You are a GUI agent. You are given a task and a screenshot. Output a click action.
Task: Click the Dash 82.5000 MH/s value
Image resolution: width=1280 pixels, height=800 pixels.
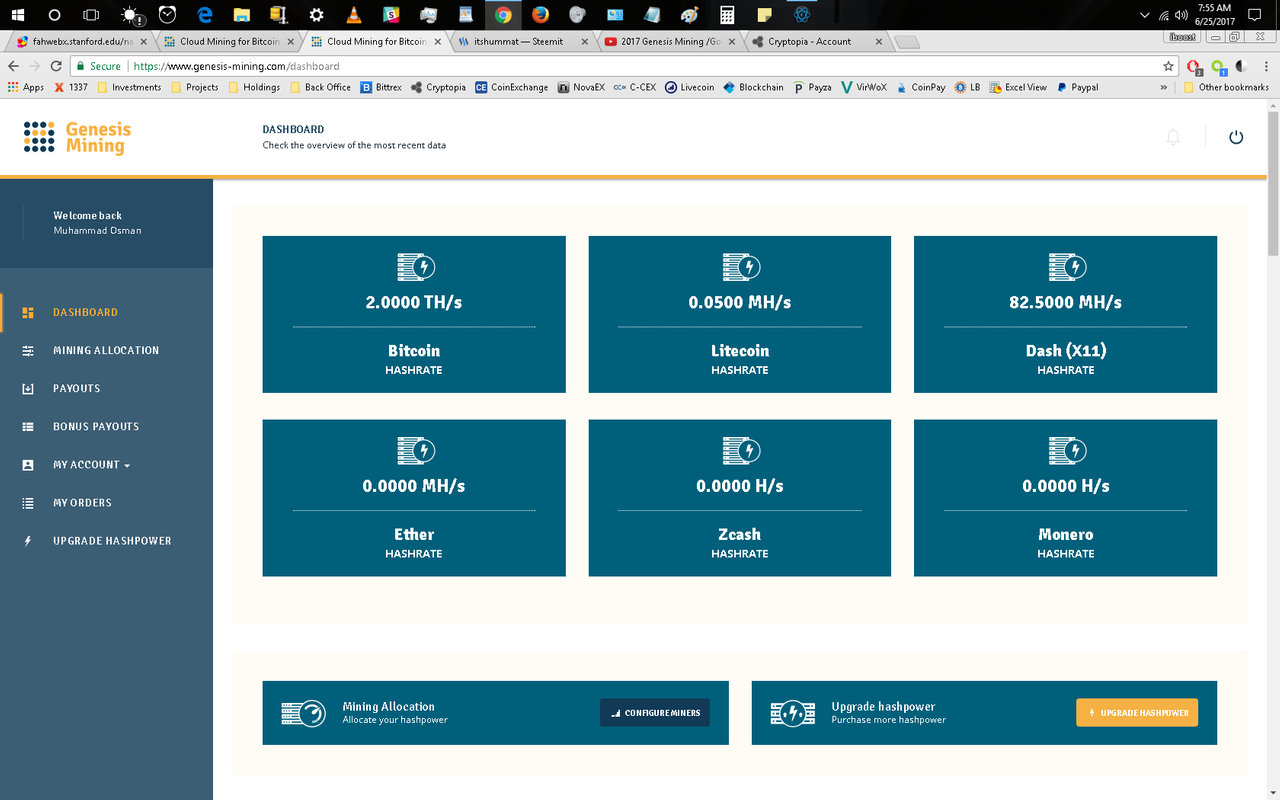point(1066,302)
